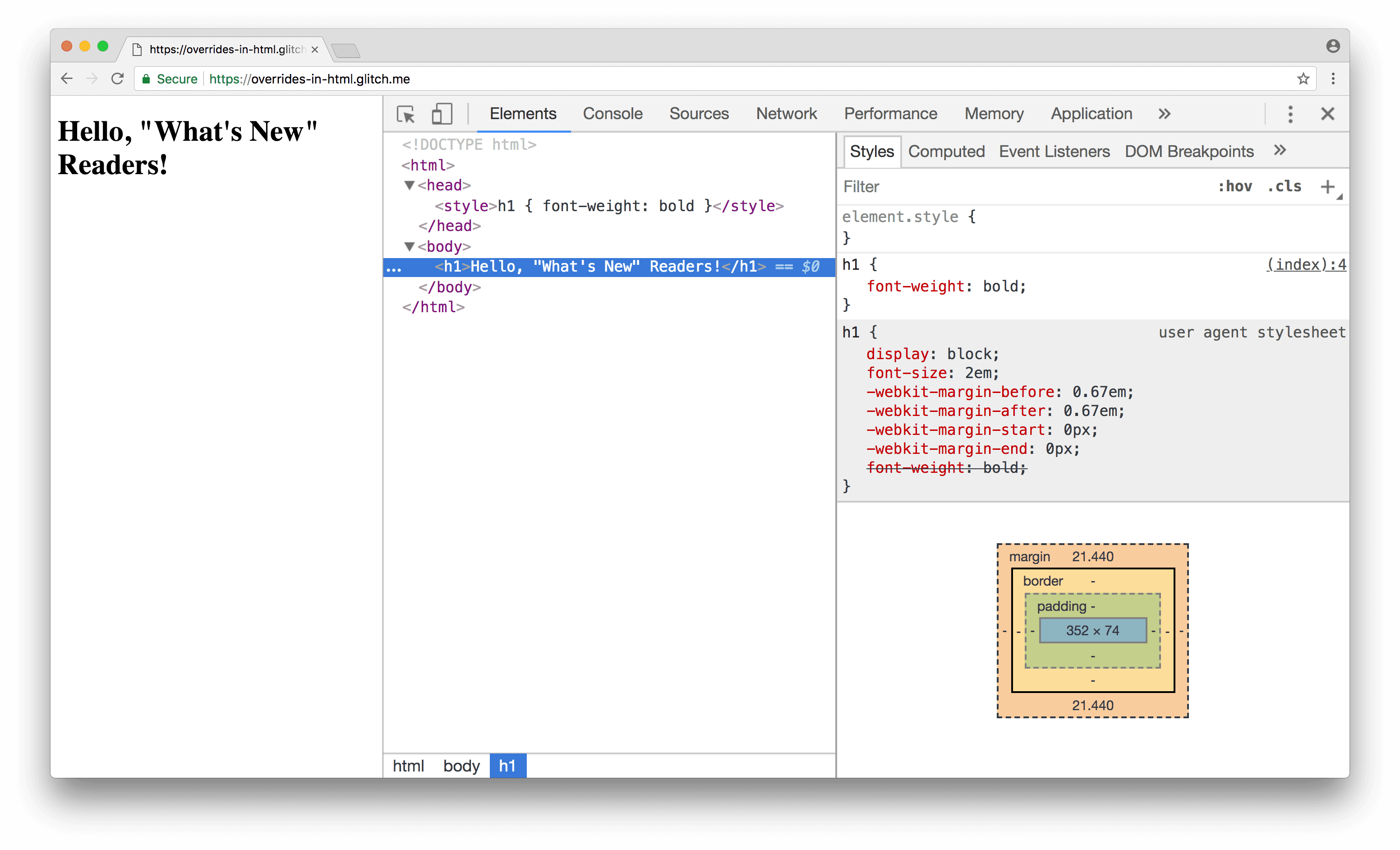1400x850 pixels.
Task: Click the device toolbar toggle icon
Action: (441, 113)
